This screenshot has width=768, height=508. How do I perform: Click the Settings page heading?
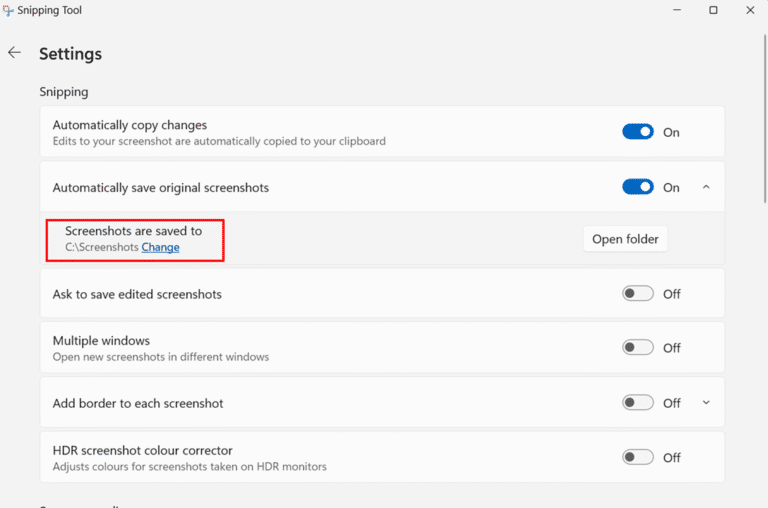click(x=71, y=54)
